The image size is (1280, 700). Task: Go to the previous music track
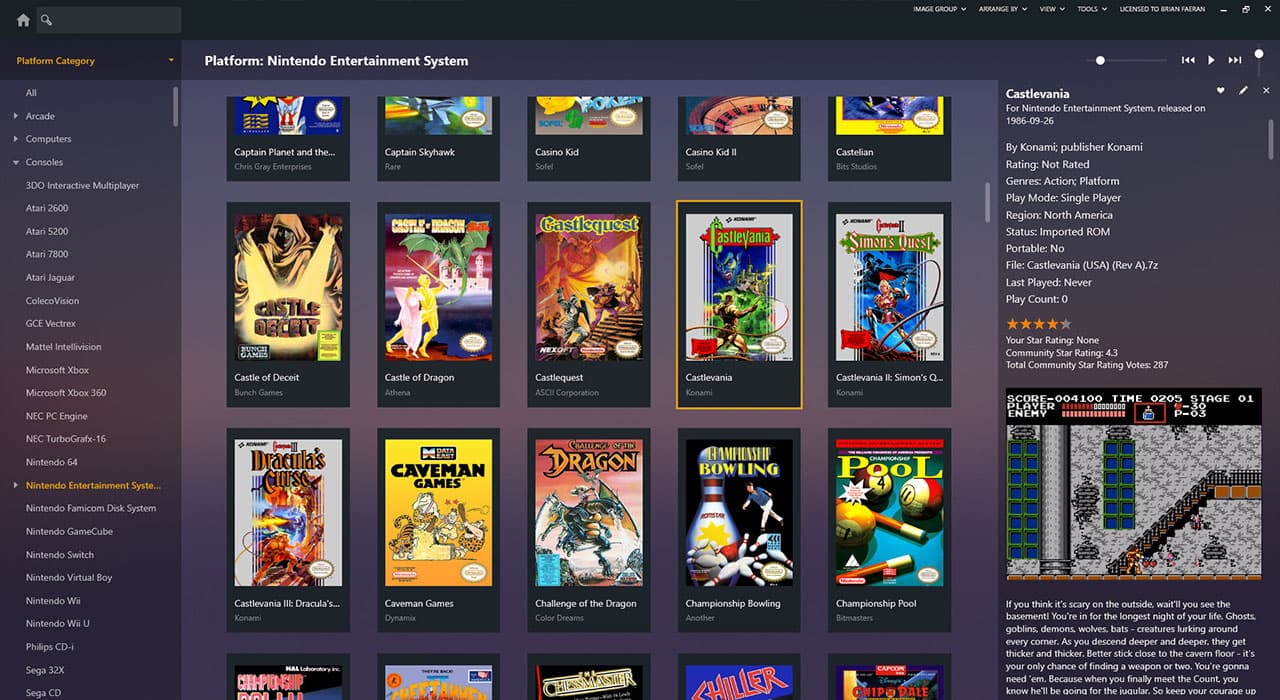(1188, 60)
